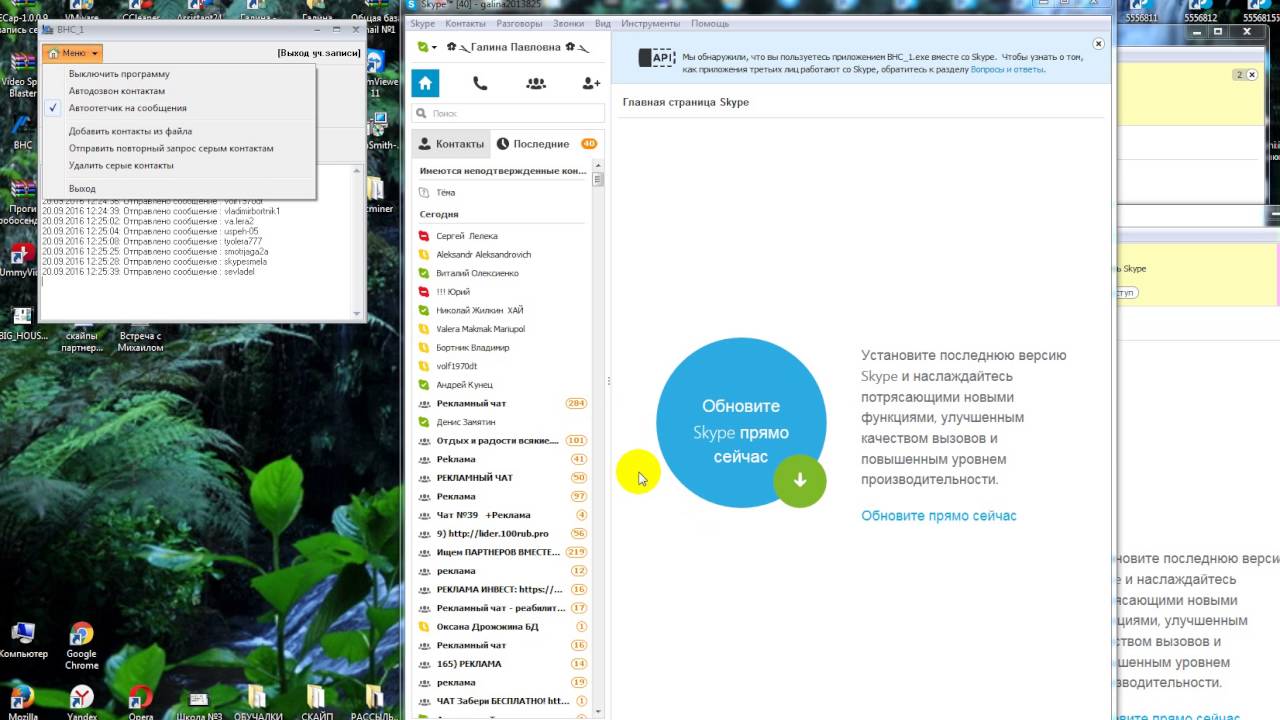The height and width of the screenshot is (720, 1280).
Task: Open the ОБУЧАЛКИ desktop folder
Action: point(257,701)
